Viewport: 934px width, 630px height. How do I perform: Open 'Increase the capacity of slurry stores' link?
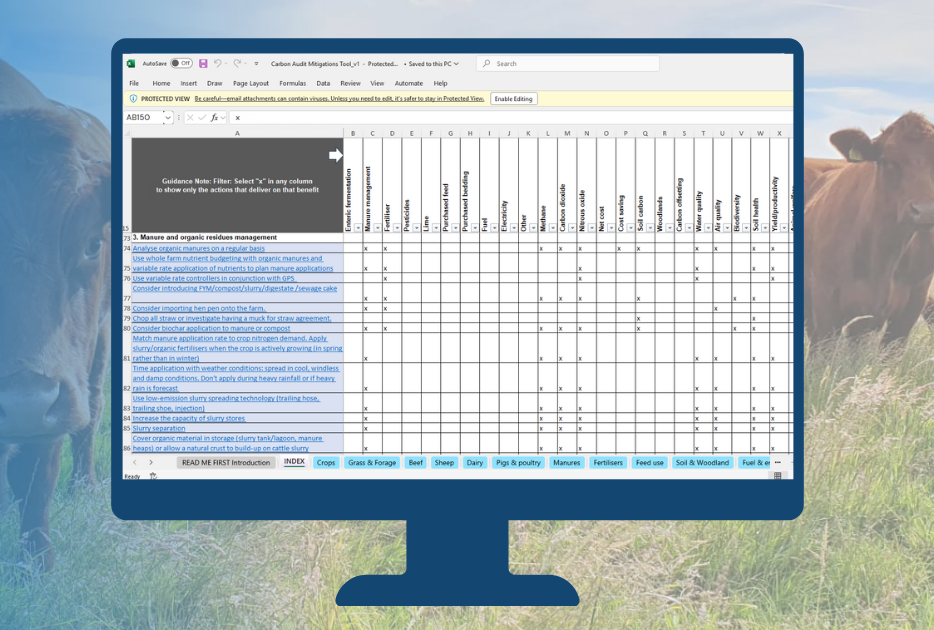pyautogui.click(x=188, y=418)
